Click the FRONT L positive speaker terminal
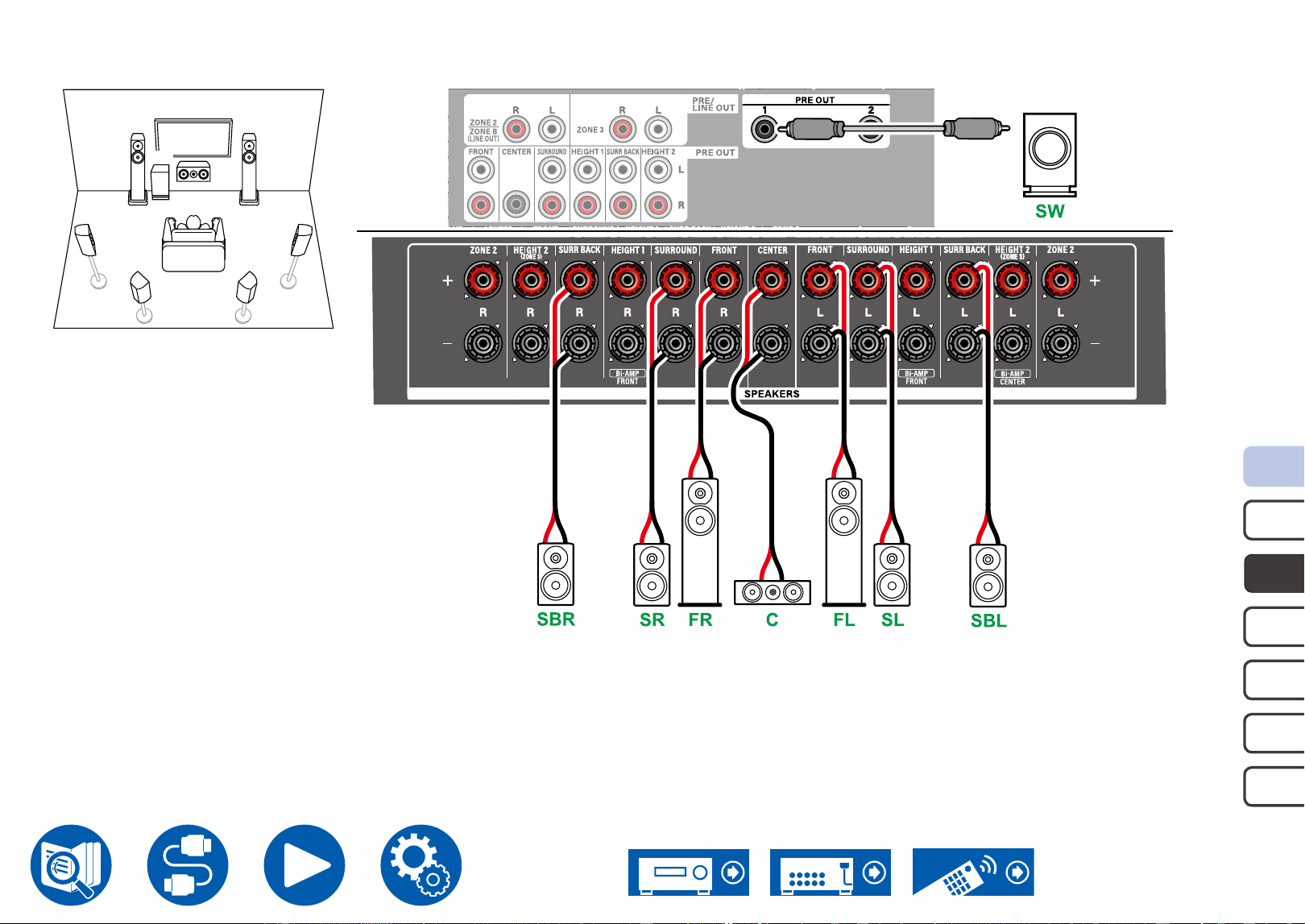1305x924 pixels. [x=820, y=280]
